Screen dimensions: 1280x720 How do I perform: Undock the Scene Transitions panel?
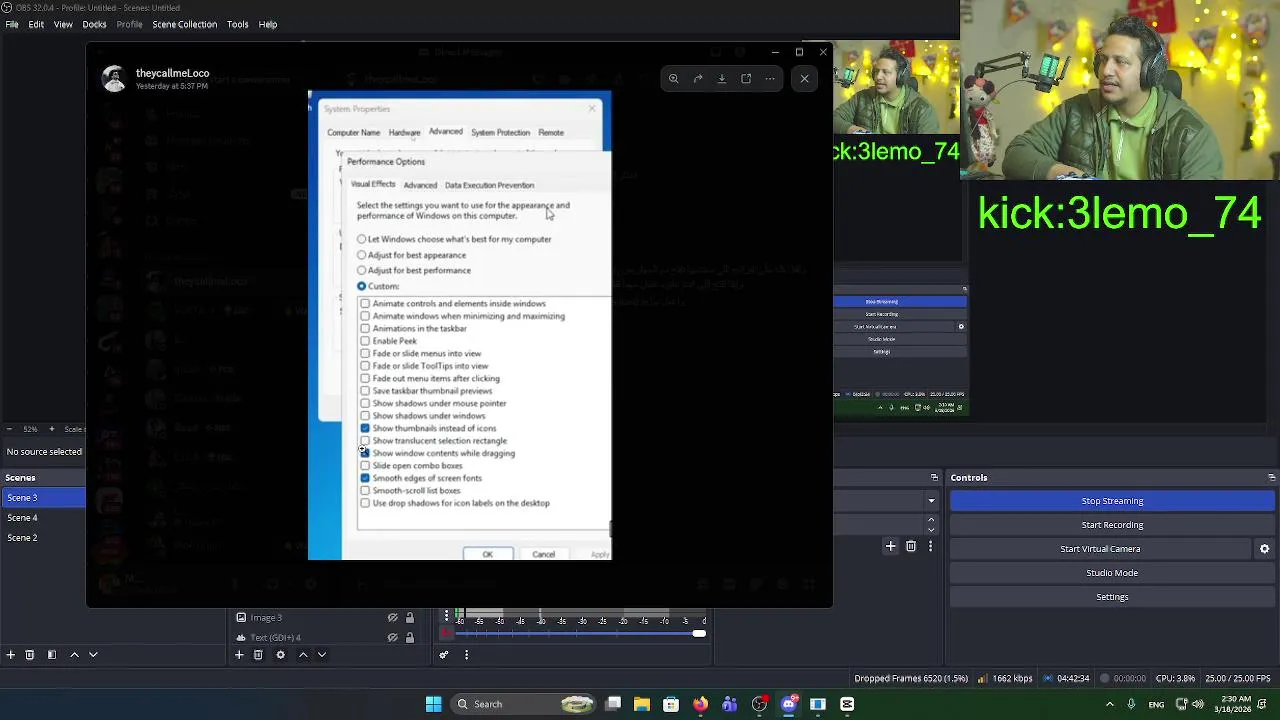[x=932, y=478]
